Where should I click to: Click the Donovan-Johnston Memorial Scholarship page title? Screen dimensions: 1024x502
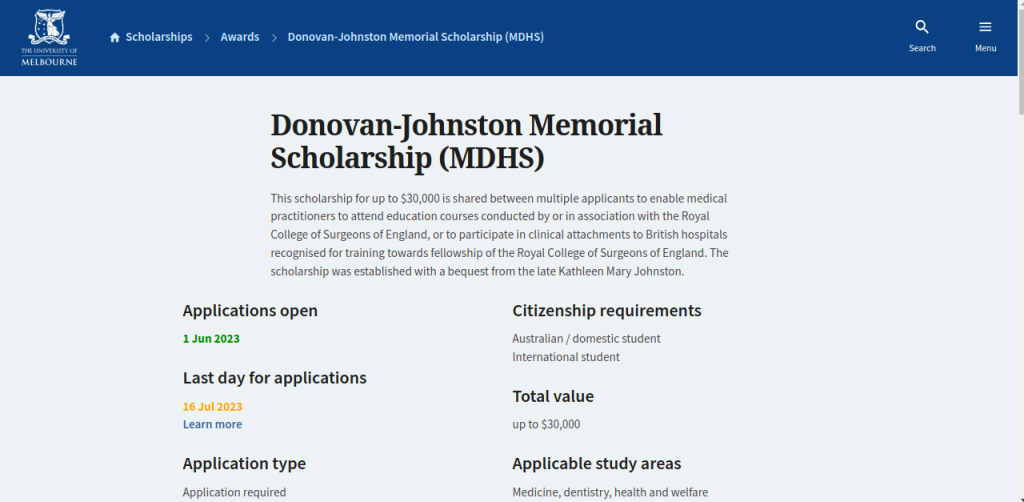pyautogui.click(x=466, y=141)
